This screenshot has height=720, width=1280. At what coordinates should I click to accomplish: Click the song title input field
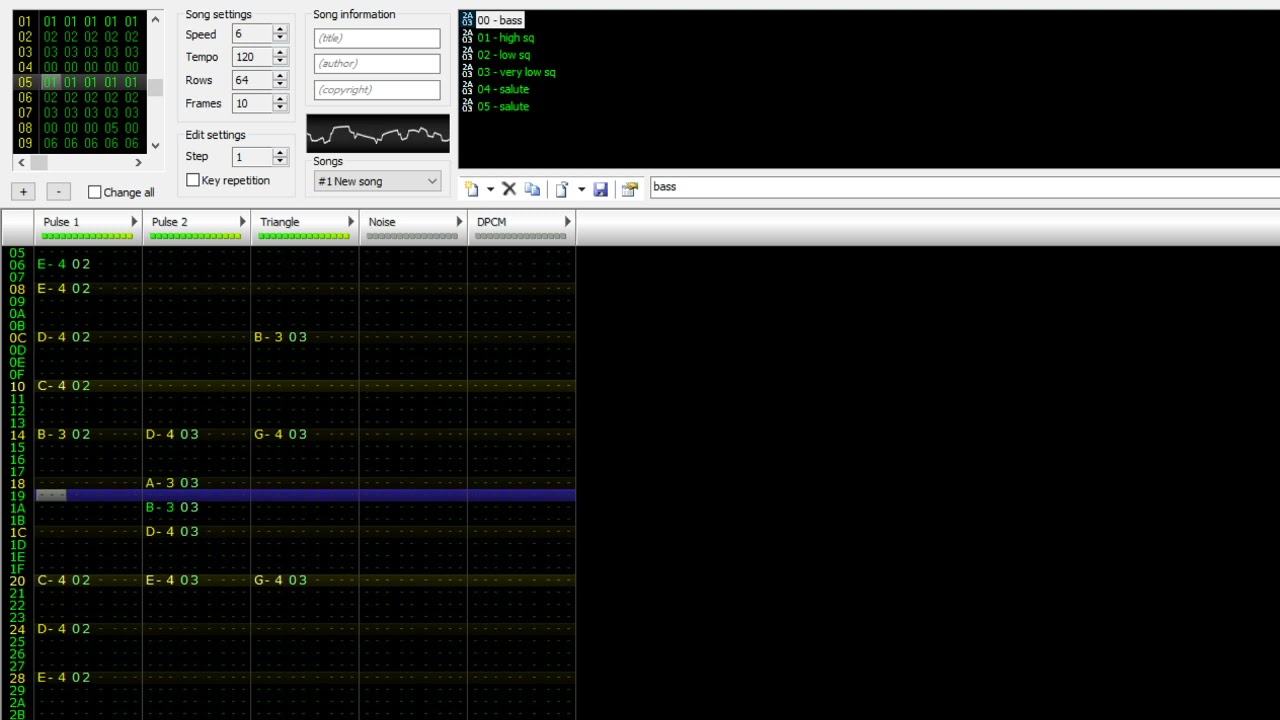tap(377, 38)
